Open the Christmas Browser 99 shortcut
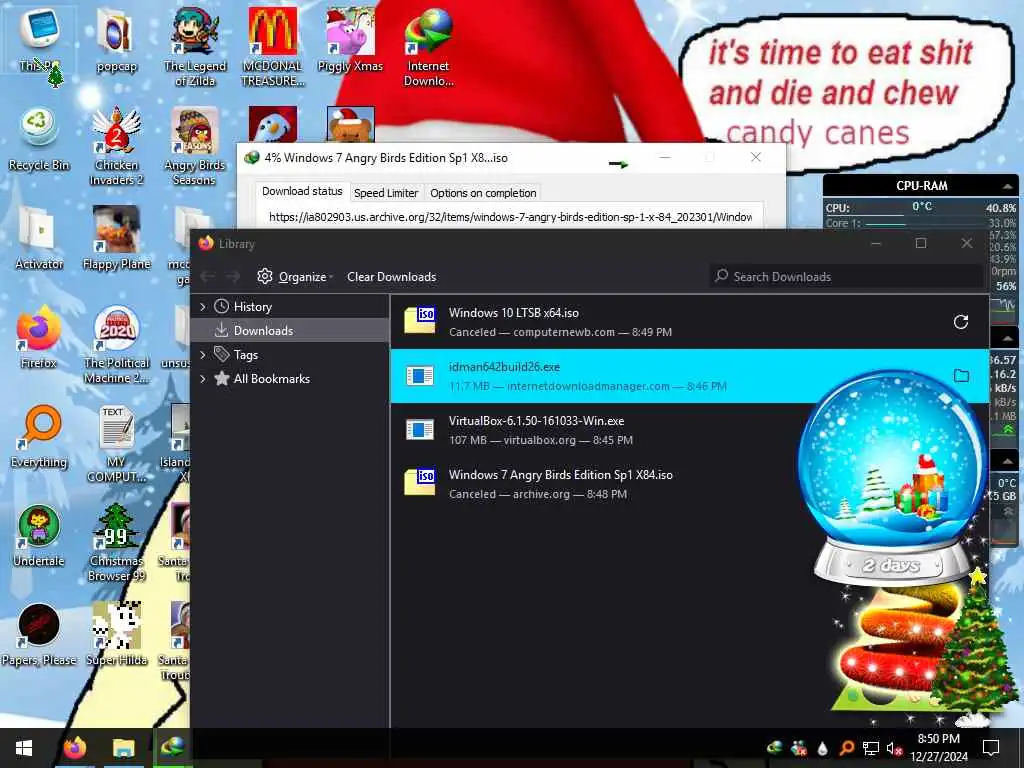 [x=116, y=543]
